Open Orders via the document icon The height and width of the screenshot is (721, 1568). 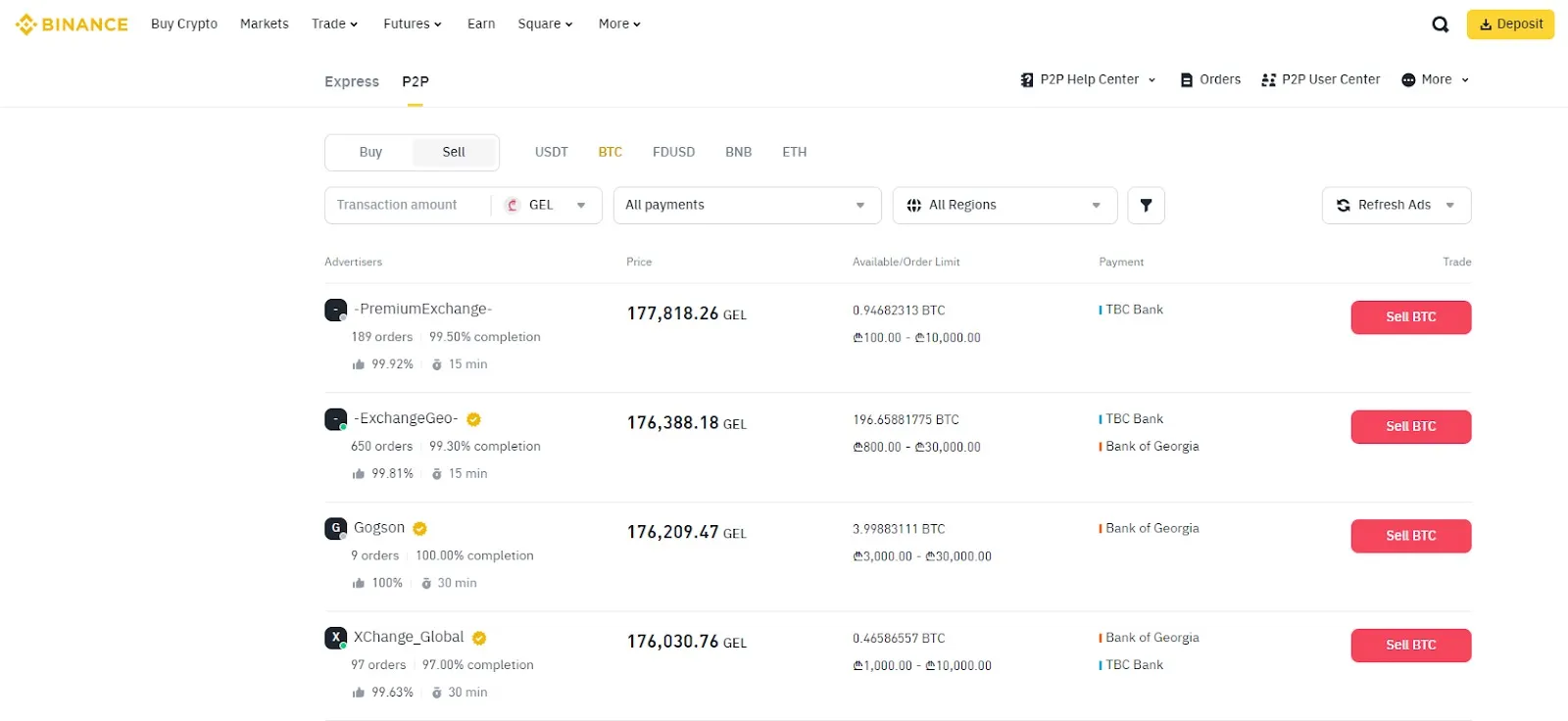click(x=1187, y=80)
